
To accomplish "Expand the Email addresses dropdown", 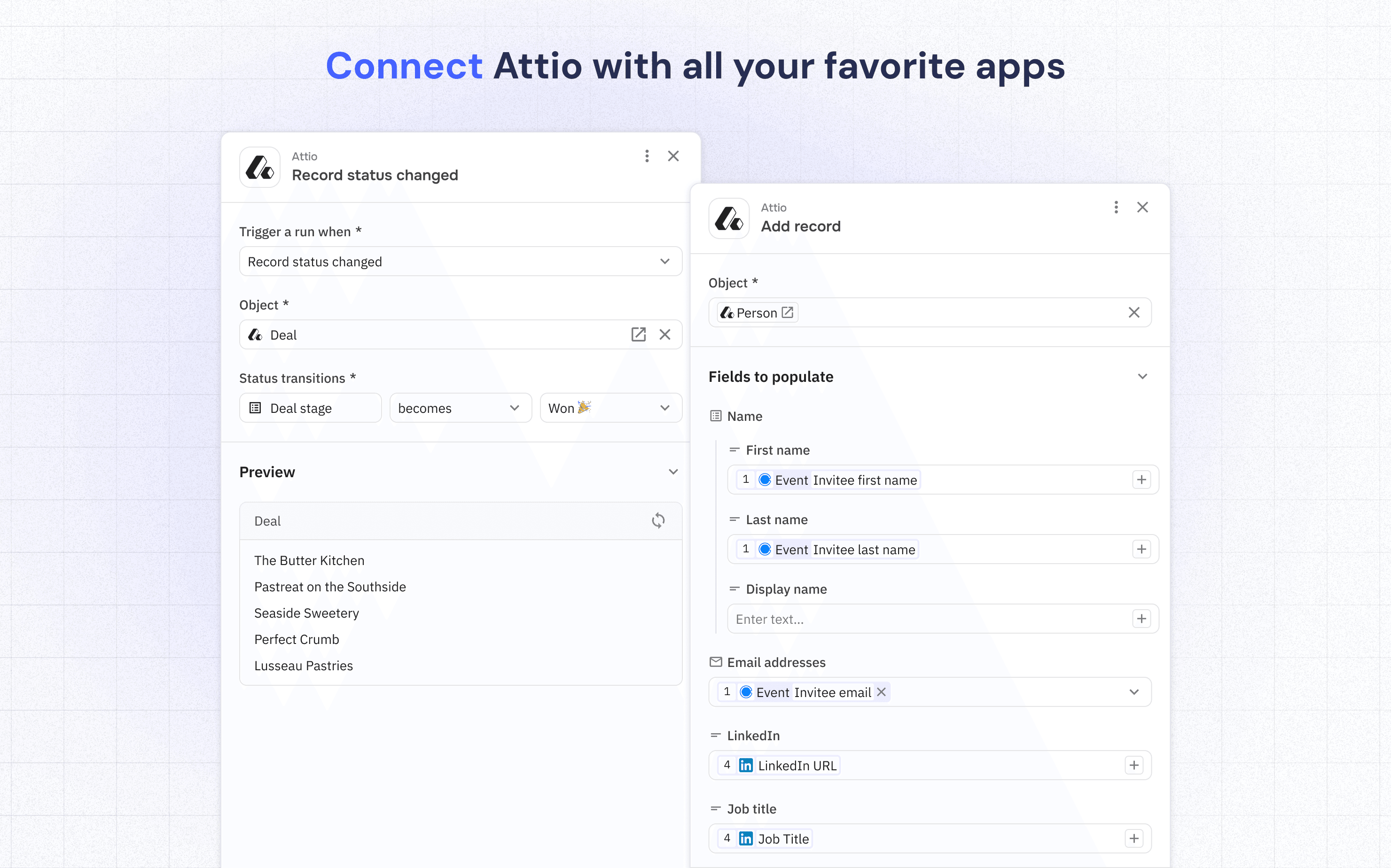I will pyautogui.click(x=1133, y=692).
